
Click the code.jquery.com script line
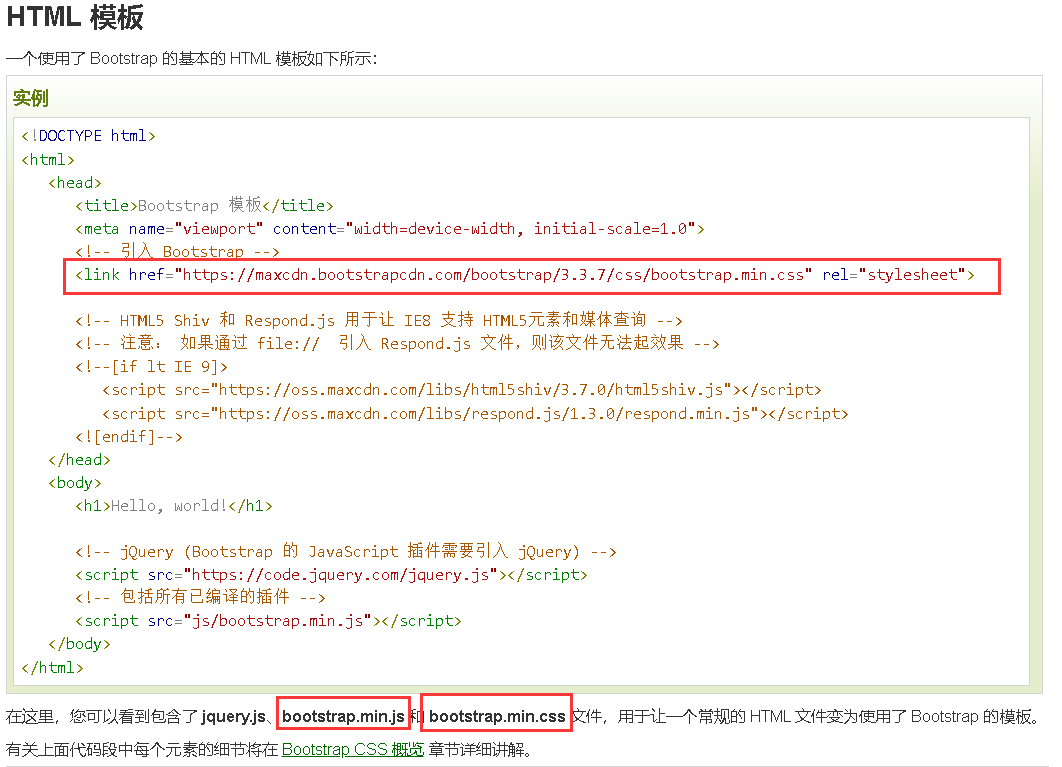(x=331, y=575)
